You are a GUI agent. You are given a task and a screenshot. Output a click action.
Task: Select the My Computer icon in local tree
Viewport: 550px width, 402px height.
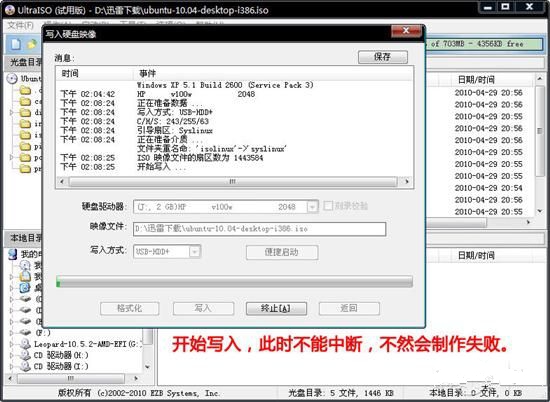(13, 254)
